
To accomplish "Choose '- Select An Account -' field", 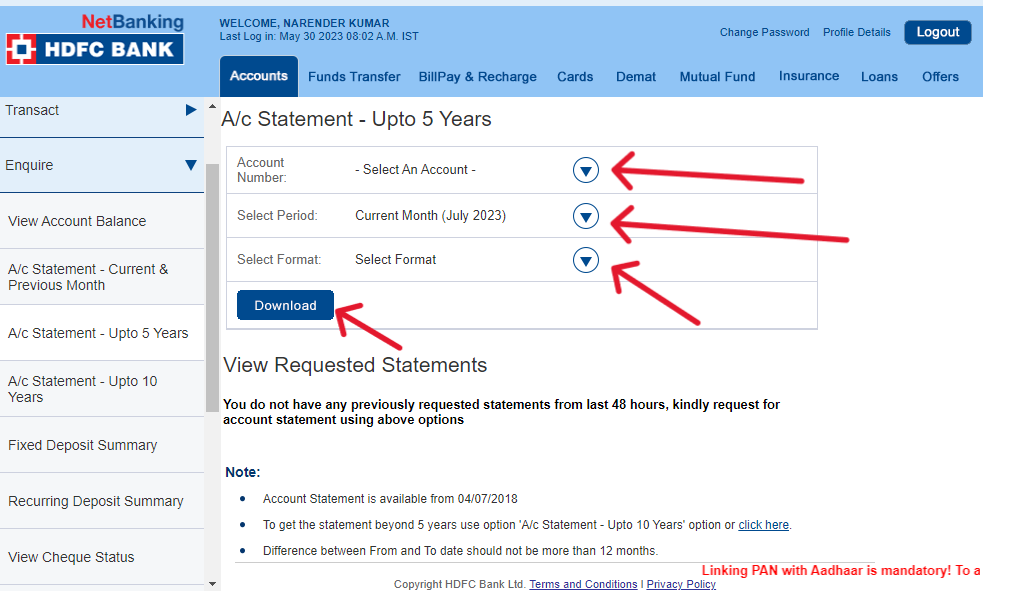I will (415, 170).
